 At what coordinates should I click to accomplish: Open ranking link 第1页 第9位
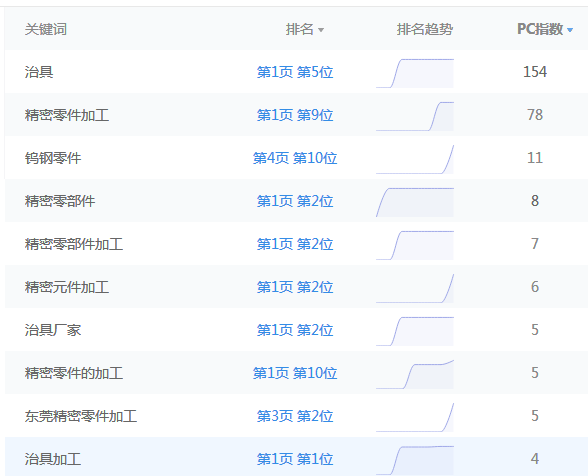pyautogui.click(x=295, y=115)
